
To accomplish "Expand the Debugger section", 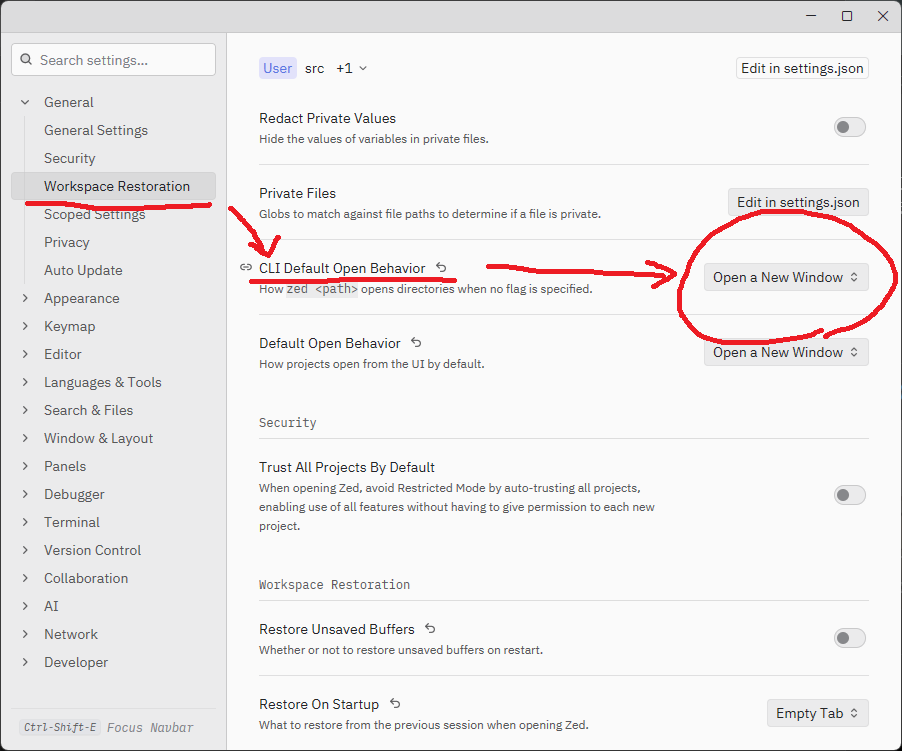I will pos(25,494).
